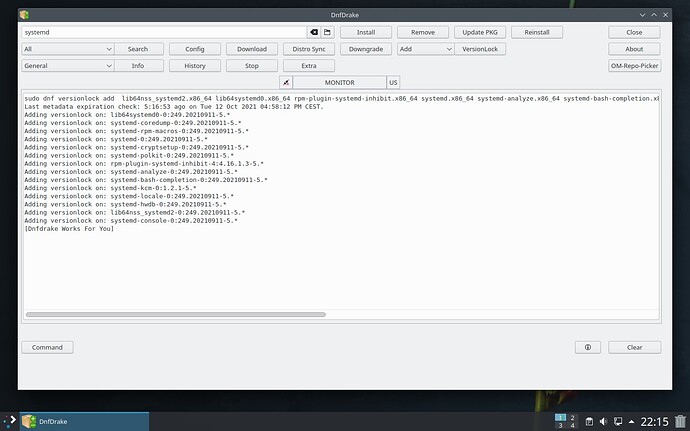Click the Remove button
This screenshot has width=690, height=431.
[423, 32]
